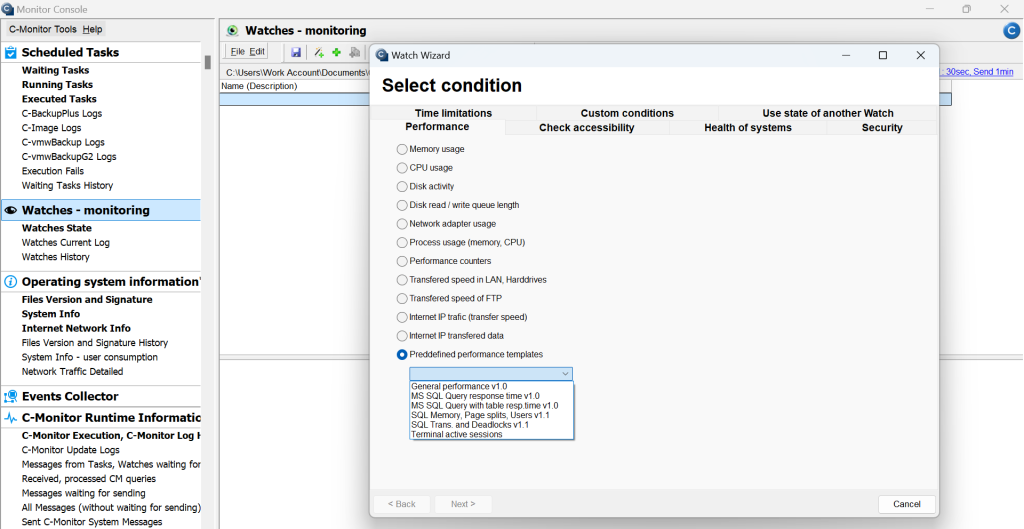Open the Help menu
Screen dimensions: 1024x529
click(x=92, y=29)
